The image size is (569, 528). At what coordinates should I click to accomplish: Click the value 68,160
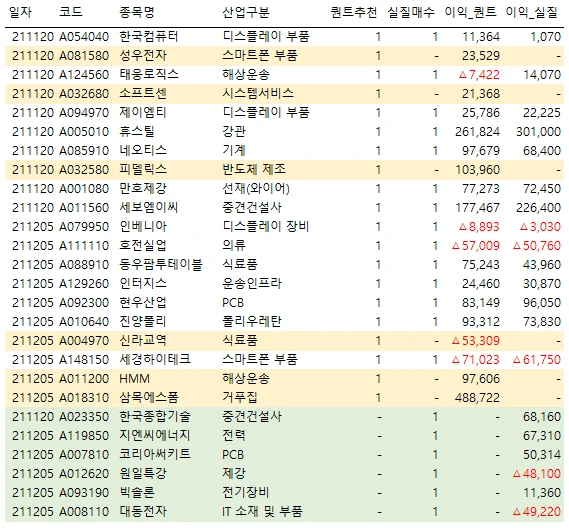[542, 417]
